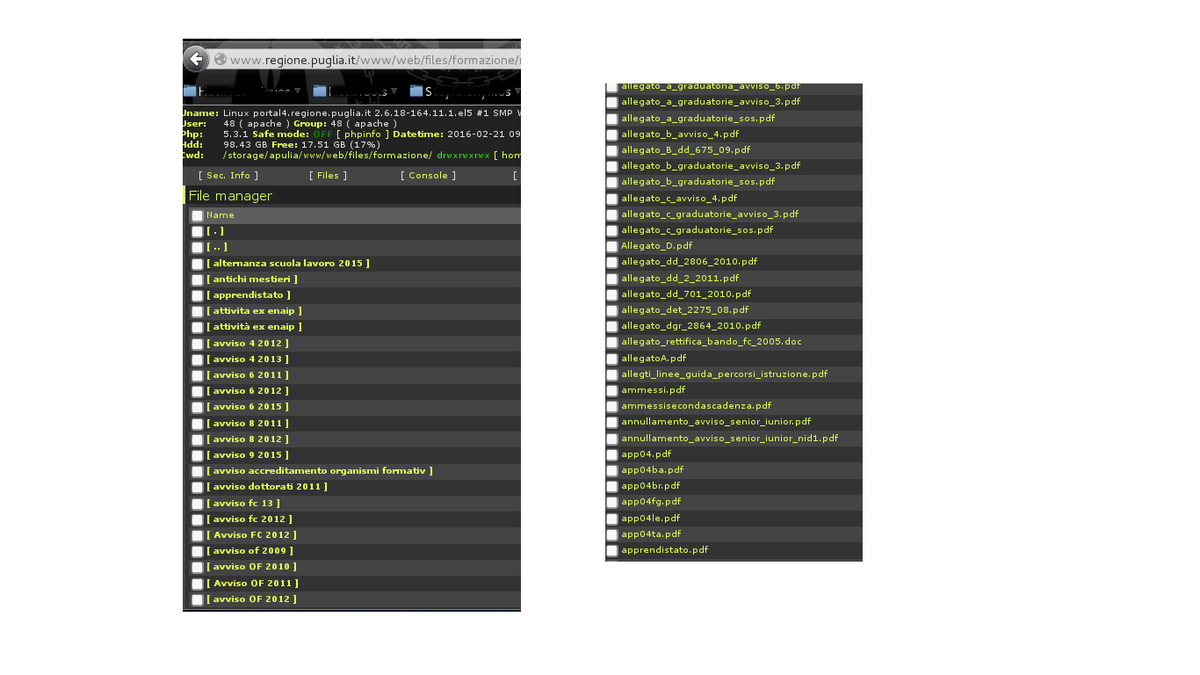Open the avviso OF 2012 folder
This screenshot has width=1200, height=675.
click(x=251, y=599)
